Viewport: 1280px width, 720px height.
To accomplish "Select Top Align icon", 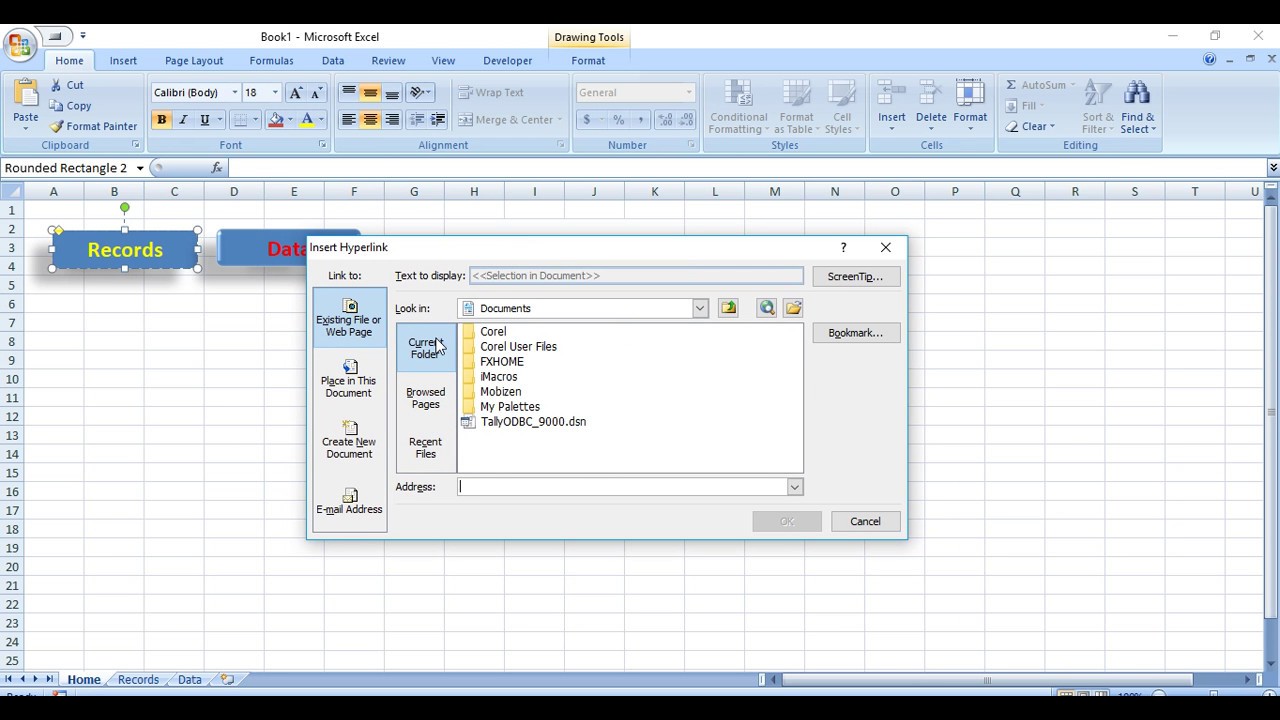I will [348, 93].
